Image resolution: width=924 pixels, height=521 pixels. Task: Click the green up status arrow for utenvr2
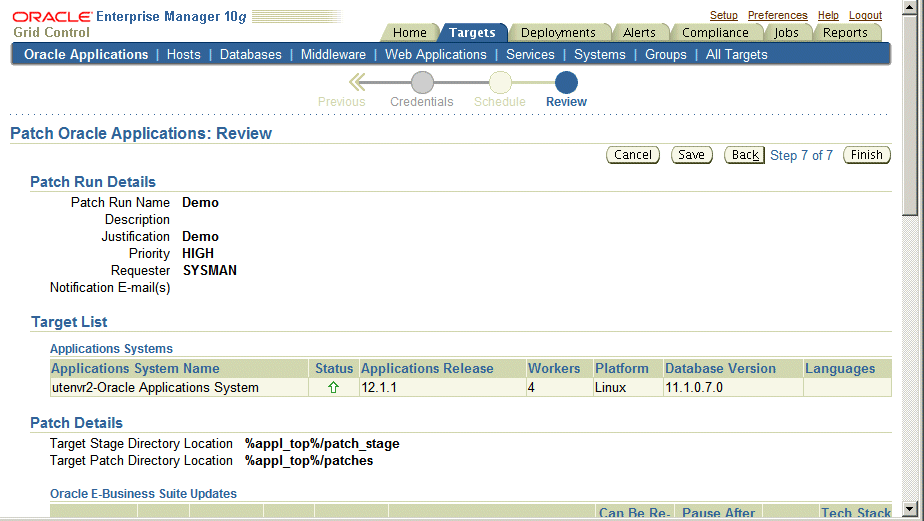[x=334, y=387]
